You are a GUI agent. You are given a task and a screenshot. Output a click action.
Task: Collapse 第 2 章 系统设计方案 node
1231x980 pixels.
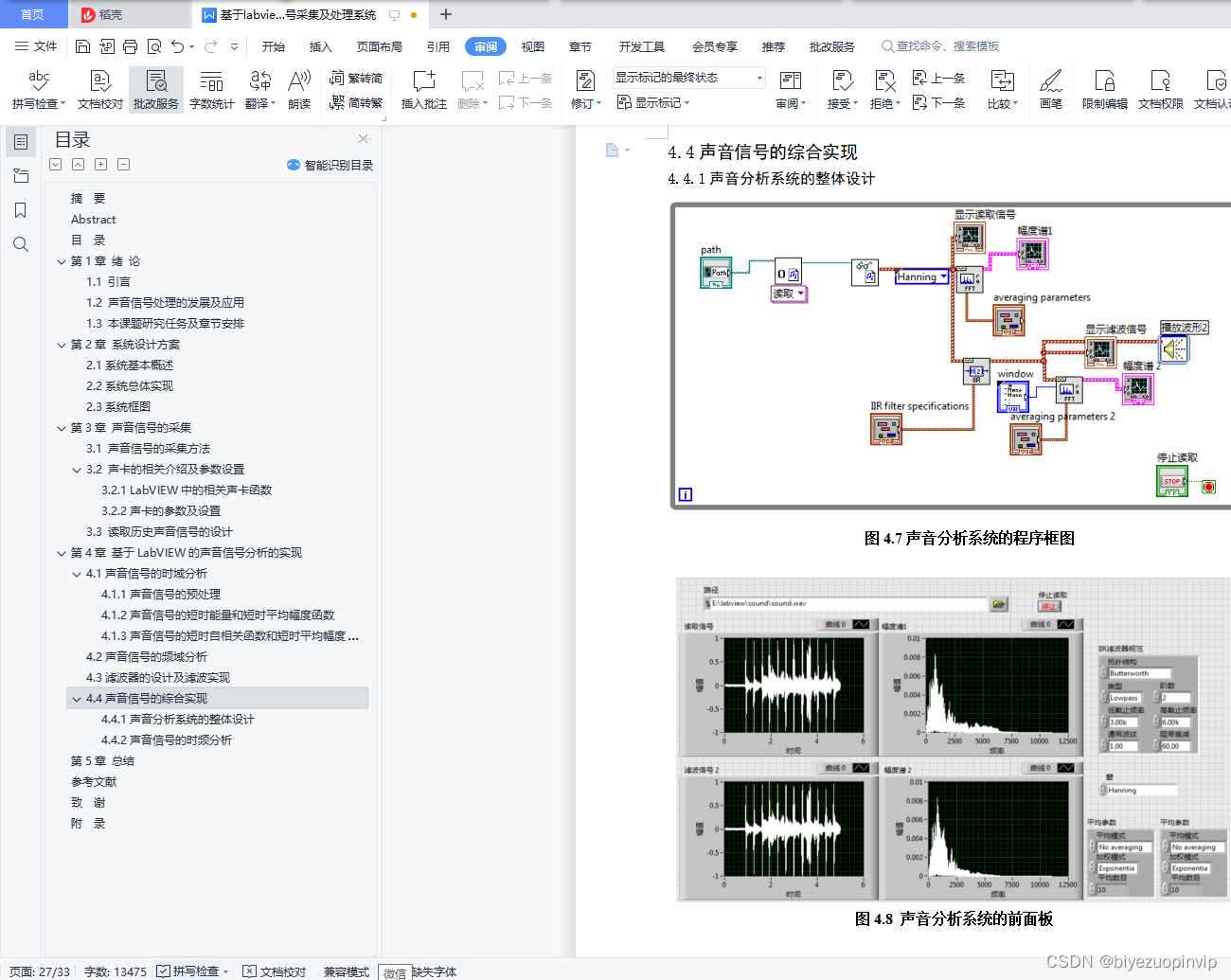pos(62,345)
